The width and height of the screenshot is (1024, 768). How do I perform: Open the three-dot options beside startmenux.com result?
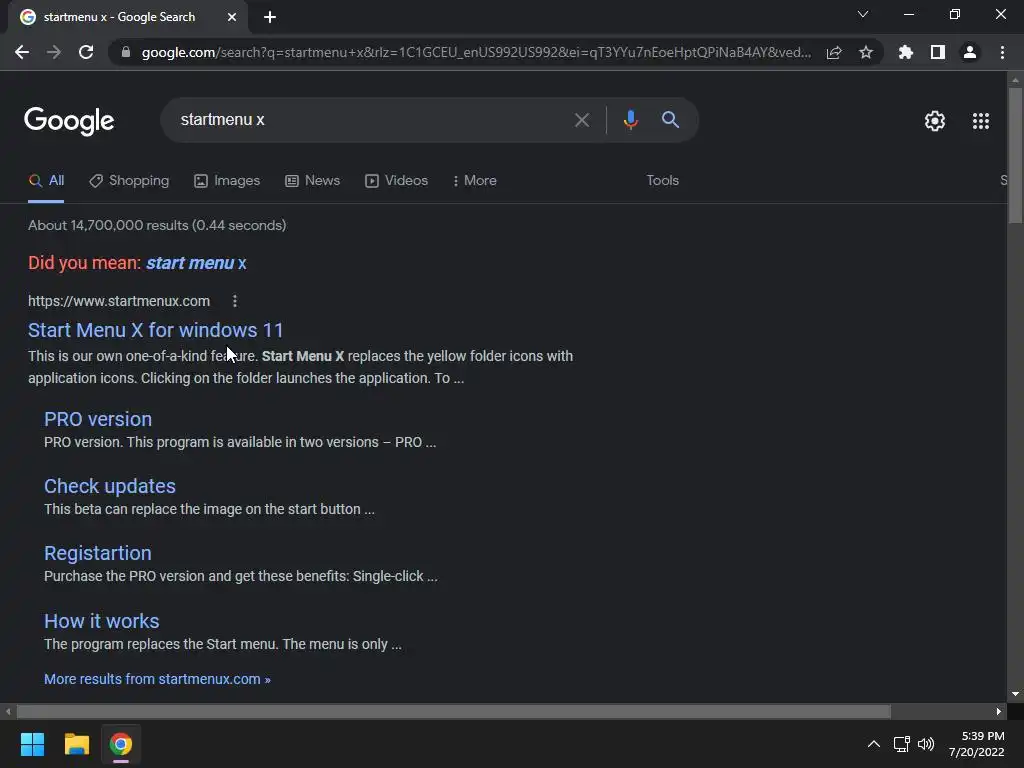(x=235, y=301)
